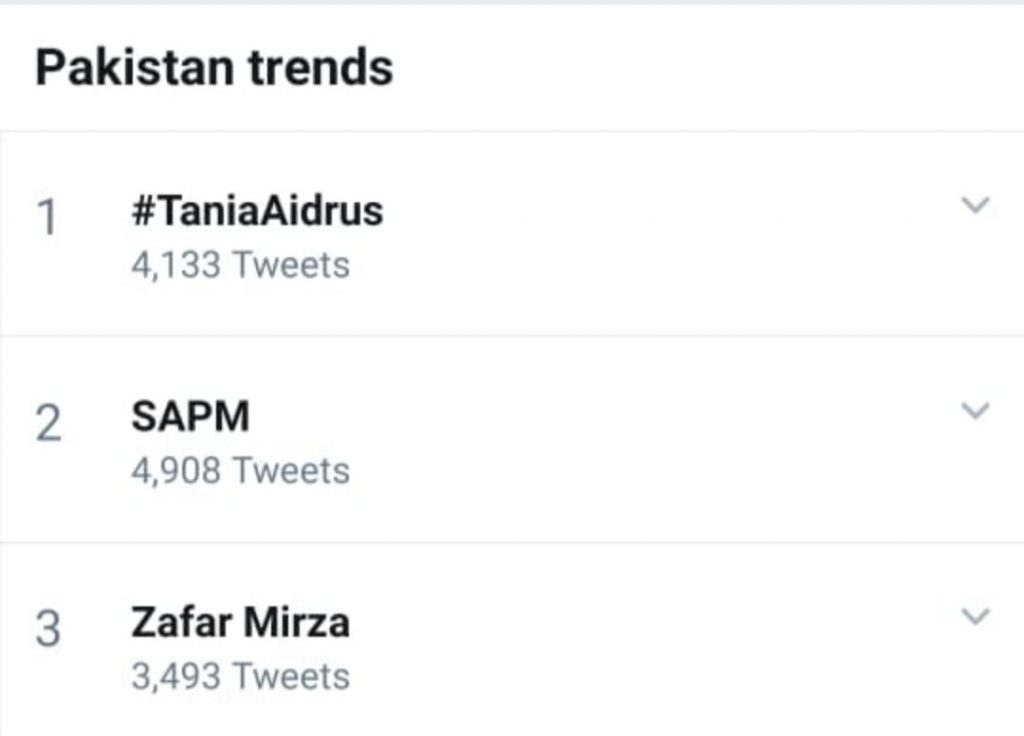Open the #TaniaAidrus hashtag trend
Viewport: 1024px width, 736px height.
256,211
